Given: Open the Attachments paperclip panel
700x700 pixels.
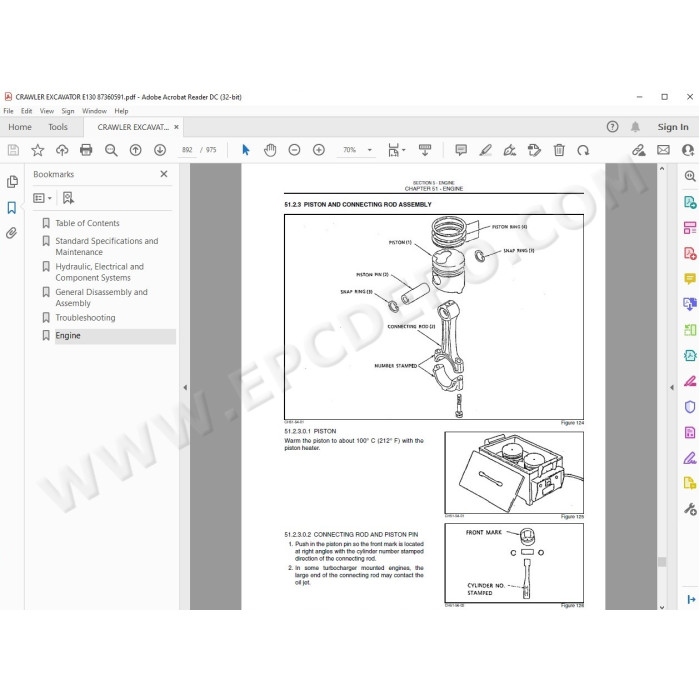Looking at the screenshot, I should [x=12, y=233].
